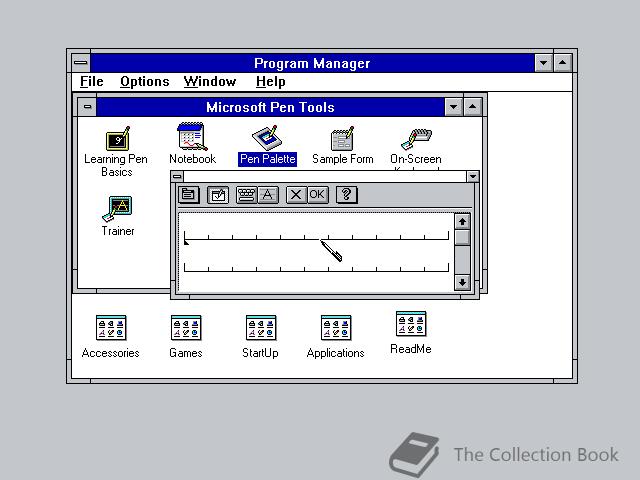Click the pen palette title bar down arrow
The image size is (640, 480).
click(x=473, y=176)
